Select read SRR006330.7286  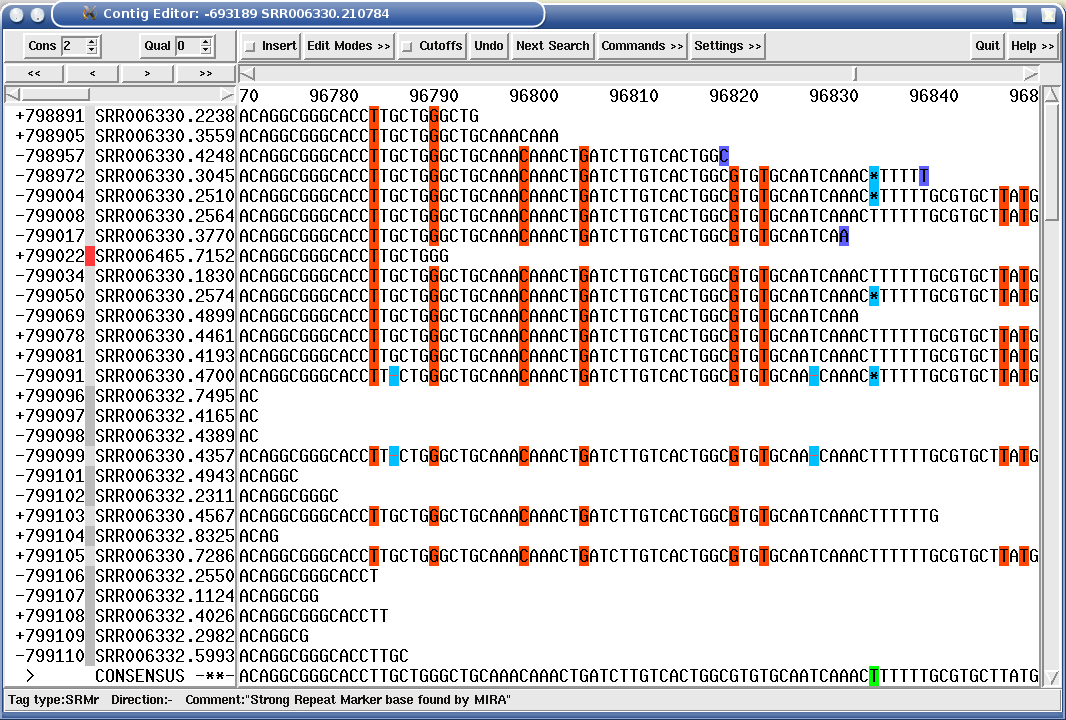pos(165,555)
